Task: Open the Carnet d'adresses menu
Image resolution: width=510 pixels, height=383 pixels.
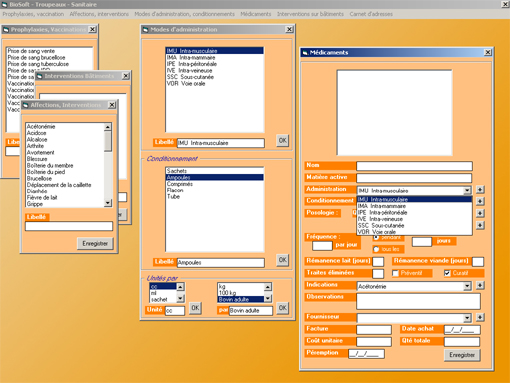Action: [x=371, y=14]
